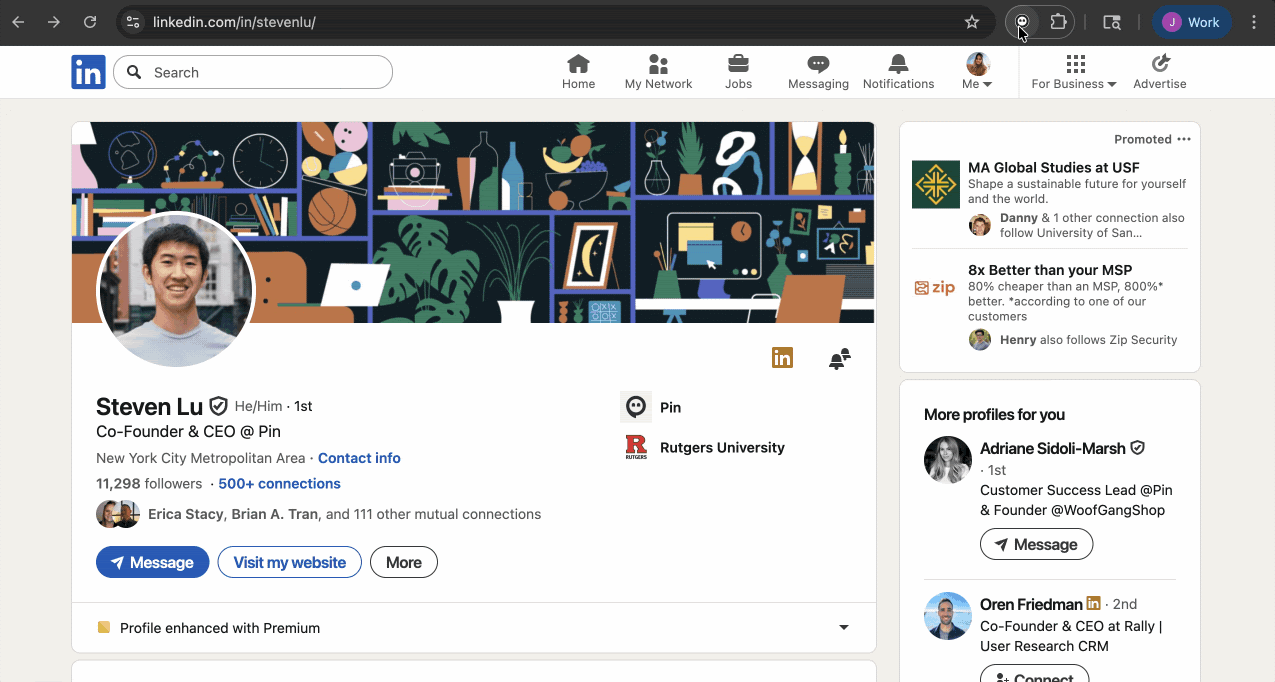Click the Rutgers University logo
This screenshot has width=1275, height=682.
(x=635, y=447)
